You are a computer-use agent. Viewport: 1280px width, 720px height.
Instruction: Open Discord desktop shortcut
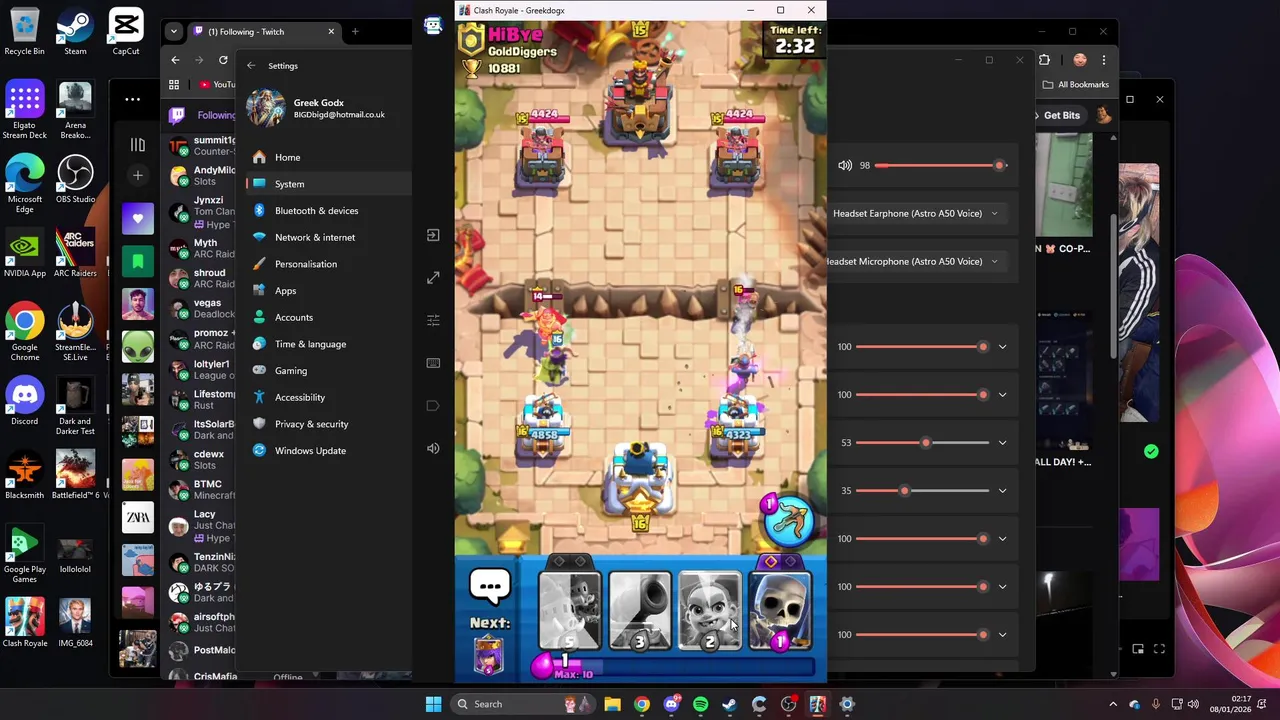(24, 401)
